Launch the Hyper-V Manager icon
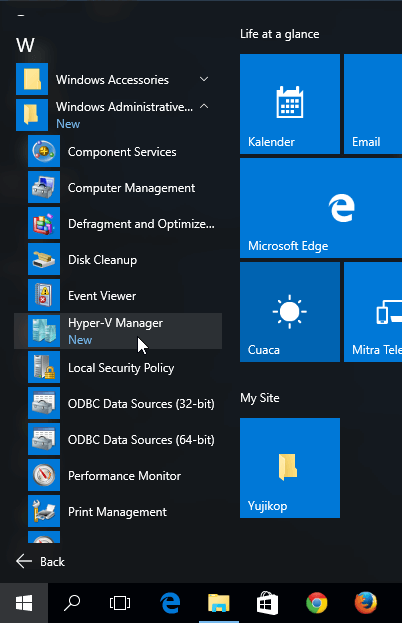The width and height of the screenshot is (402, 623). click(44, 331)
